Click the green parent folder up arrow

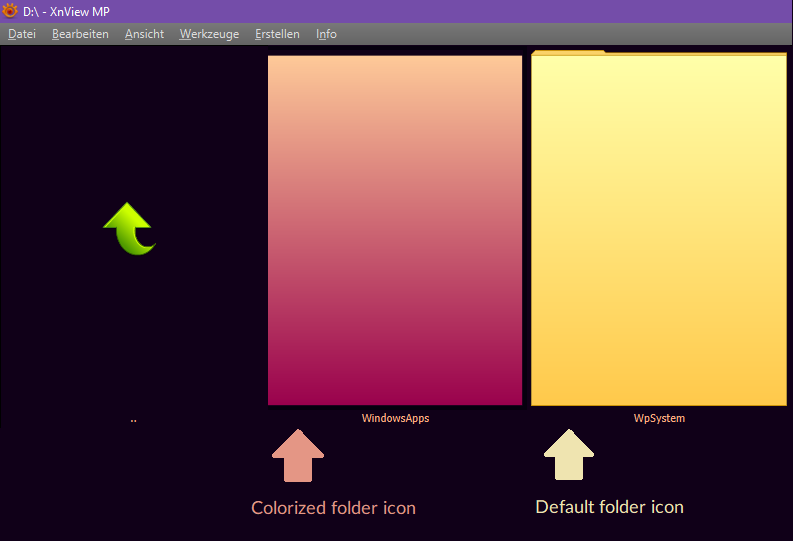pyautogui.click(x=130, y=228)
